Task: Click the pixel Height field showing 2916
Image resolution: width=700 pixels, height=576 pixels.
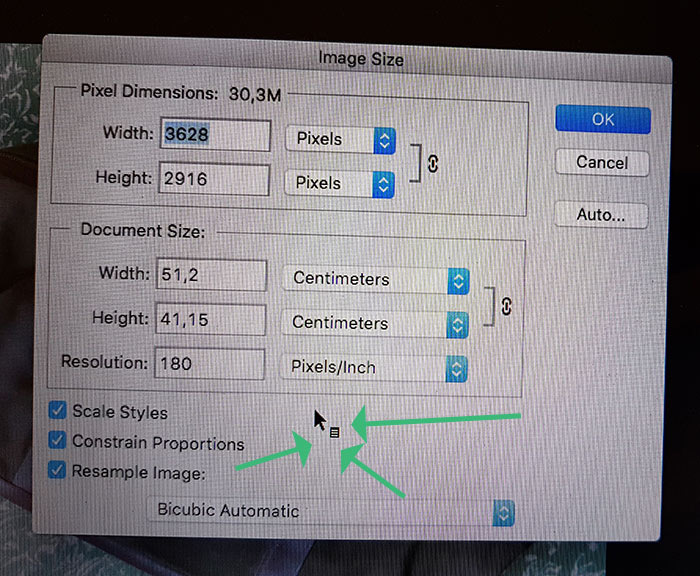Action: (x=214, y=179)
